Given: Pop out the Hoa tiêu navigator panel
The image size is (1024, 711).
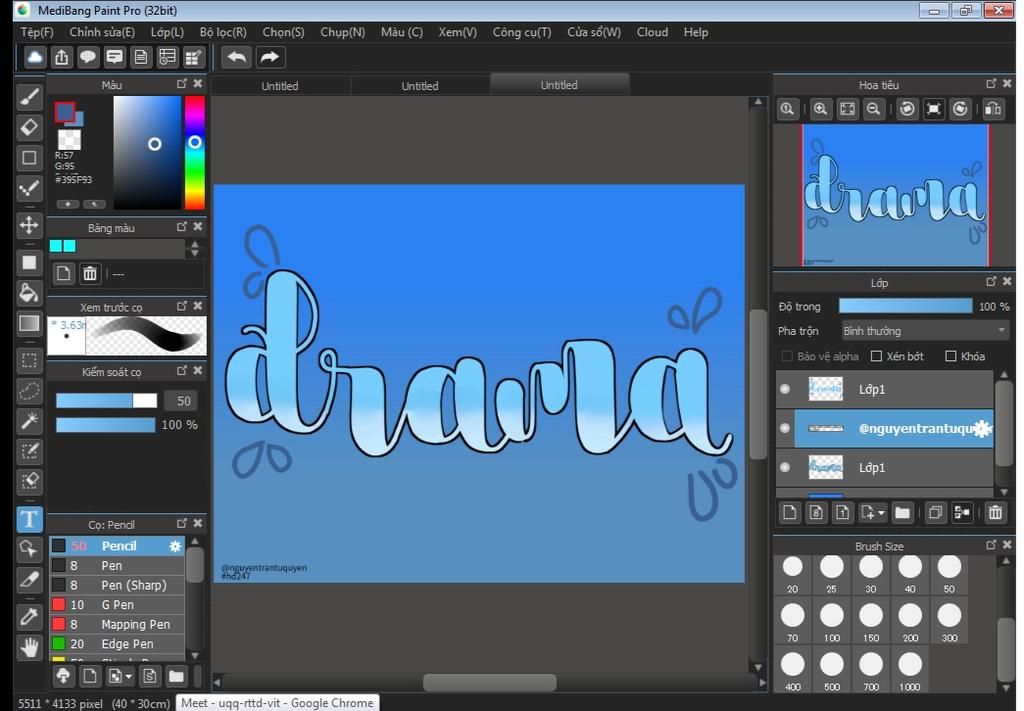Looking at the screenshot, I should tap(991, 84).
